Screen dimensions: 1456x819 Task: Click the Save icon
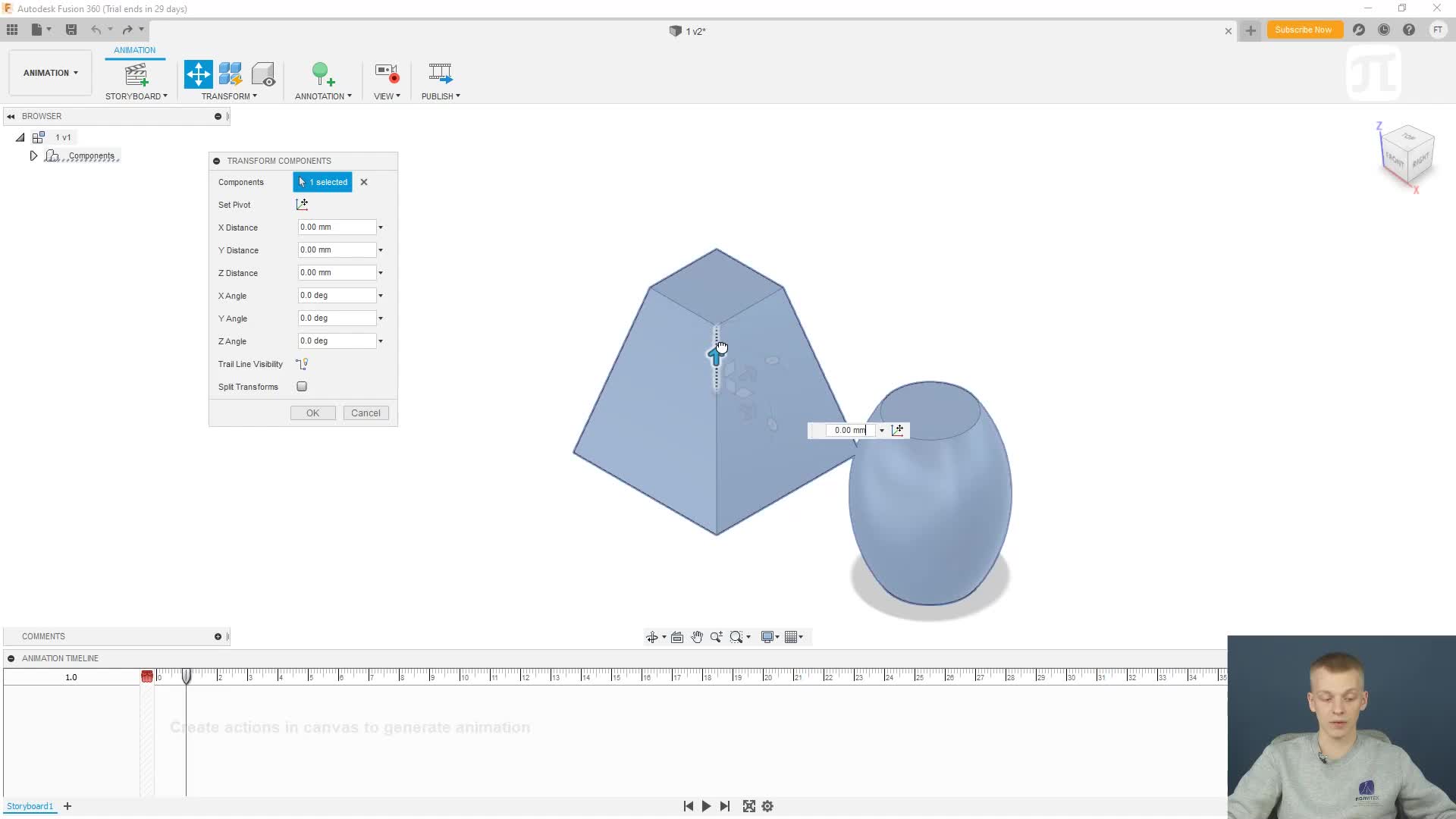click(x=71, y=30)
